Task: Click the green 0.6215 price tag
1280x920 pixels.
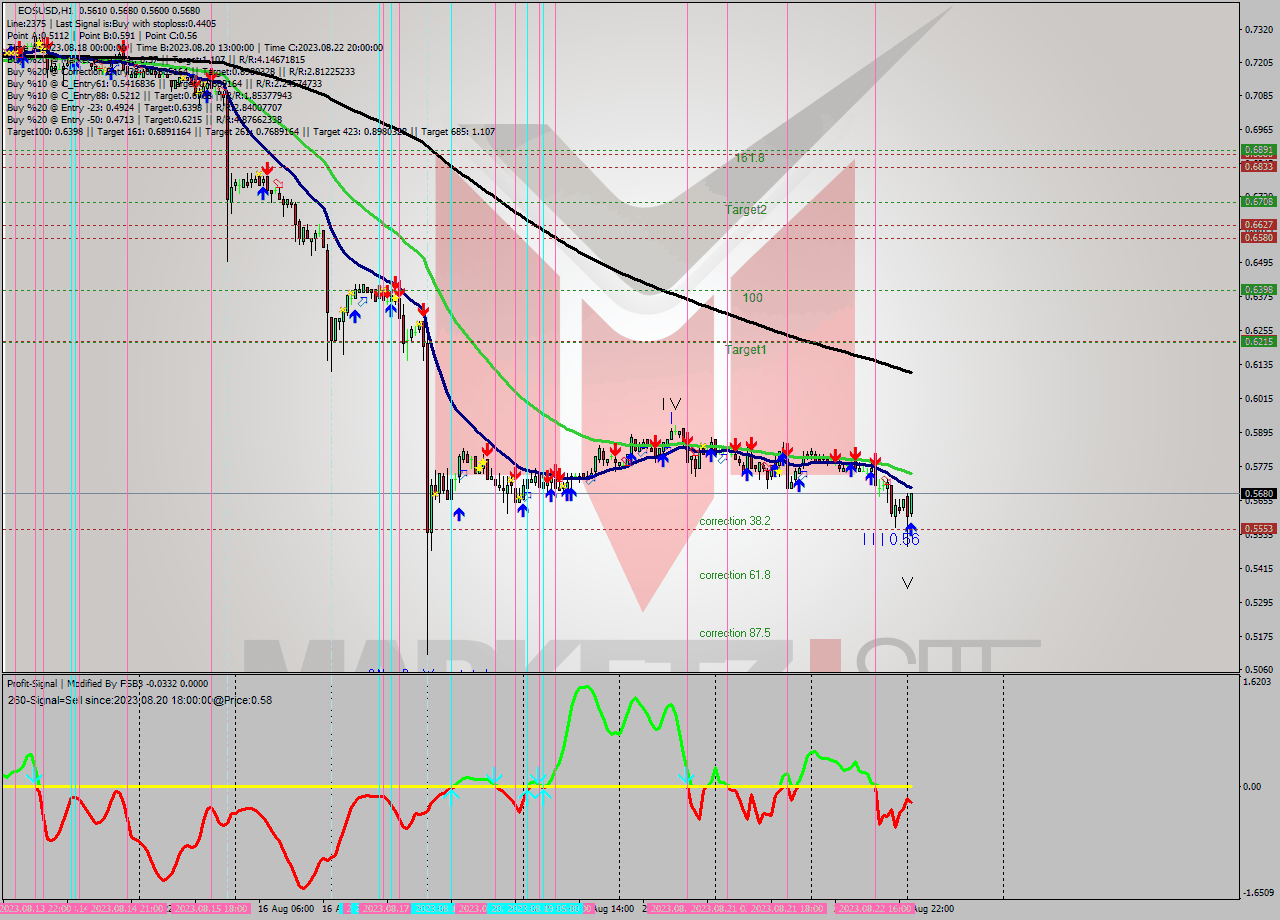Action: (x=1257, y=342)
